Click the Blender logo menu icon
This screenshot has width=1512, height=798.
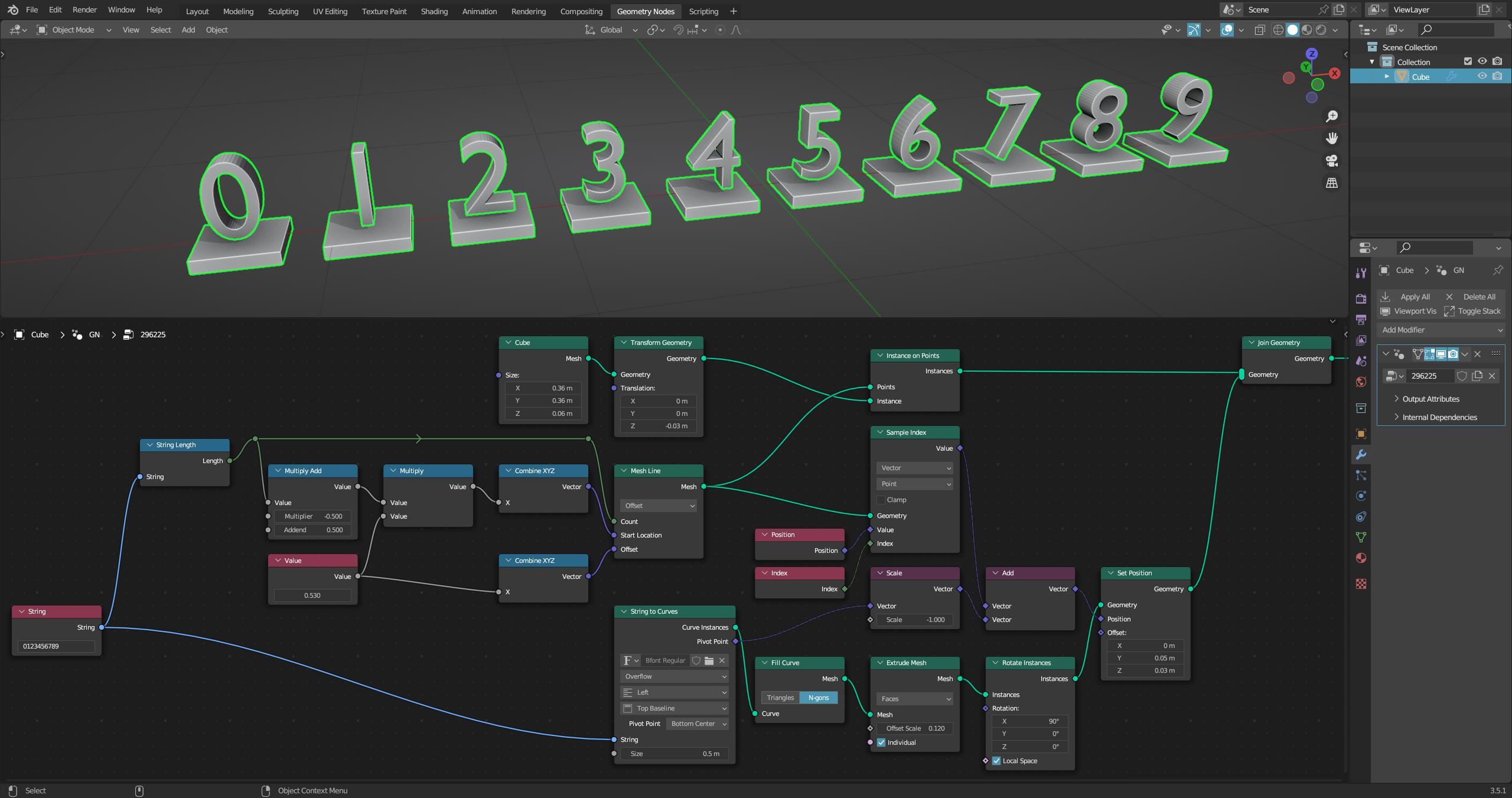coord(13,10)
